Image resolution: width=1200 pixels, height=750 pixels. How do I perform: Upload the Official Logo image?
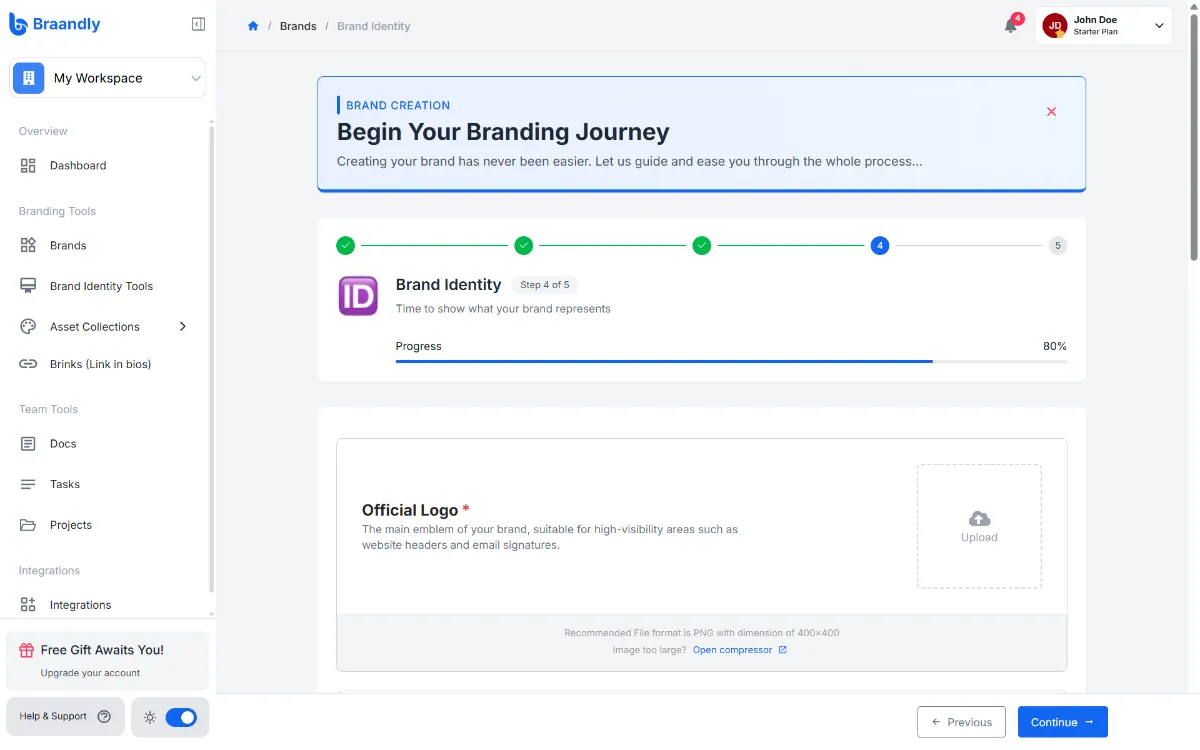979,526
